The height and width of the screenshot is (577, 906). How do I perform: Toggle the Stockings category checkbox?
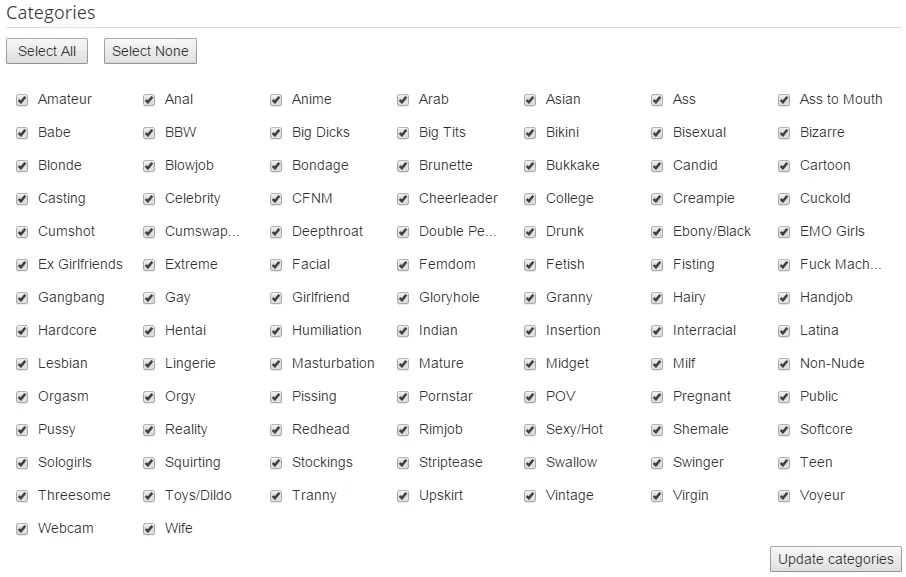point(276,463)
